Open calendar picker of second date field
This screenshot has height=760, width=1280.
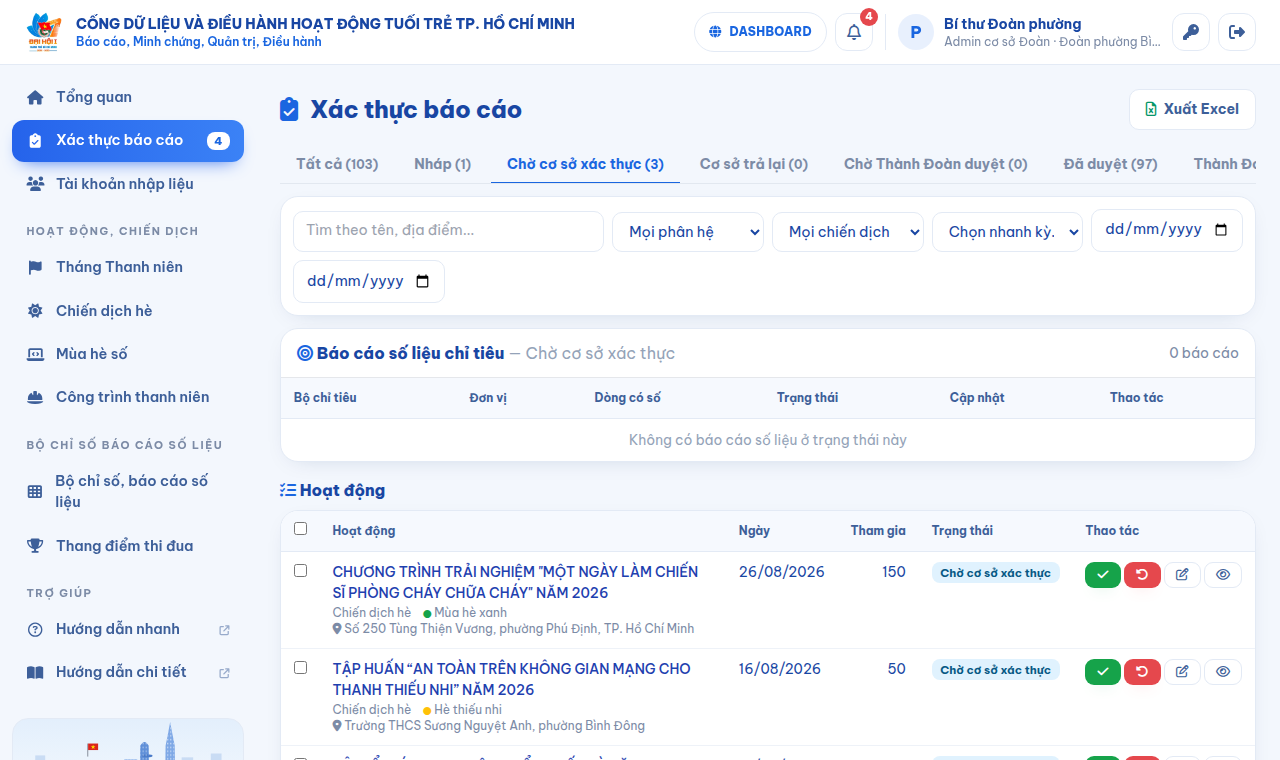point(422,281)
